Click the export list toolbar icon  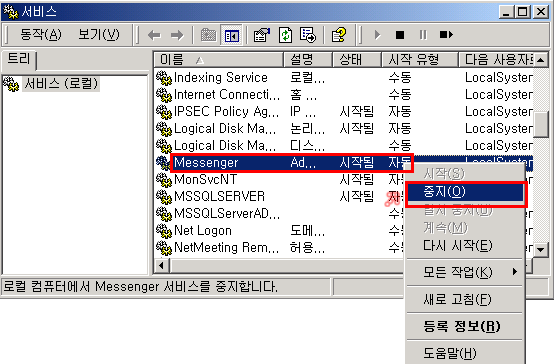[x=308, y=35]
